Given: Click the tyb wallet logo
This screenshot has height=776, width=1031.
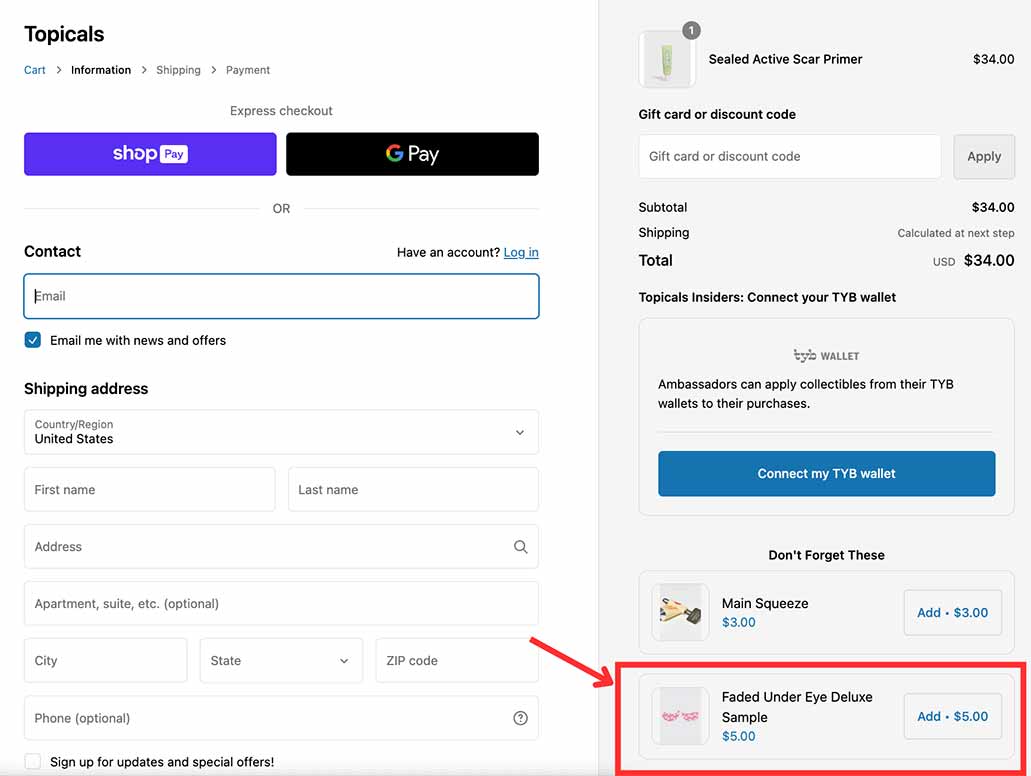Looking at the screenshot, I should [x=826, y=356].
